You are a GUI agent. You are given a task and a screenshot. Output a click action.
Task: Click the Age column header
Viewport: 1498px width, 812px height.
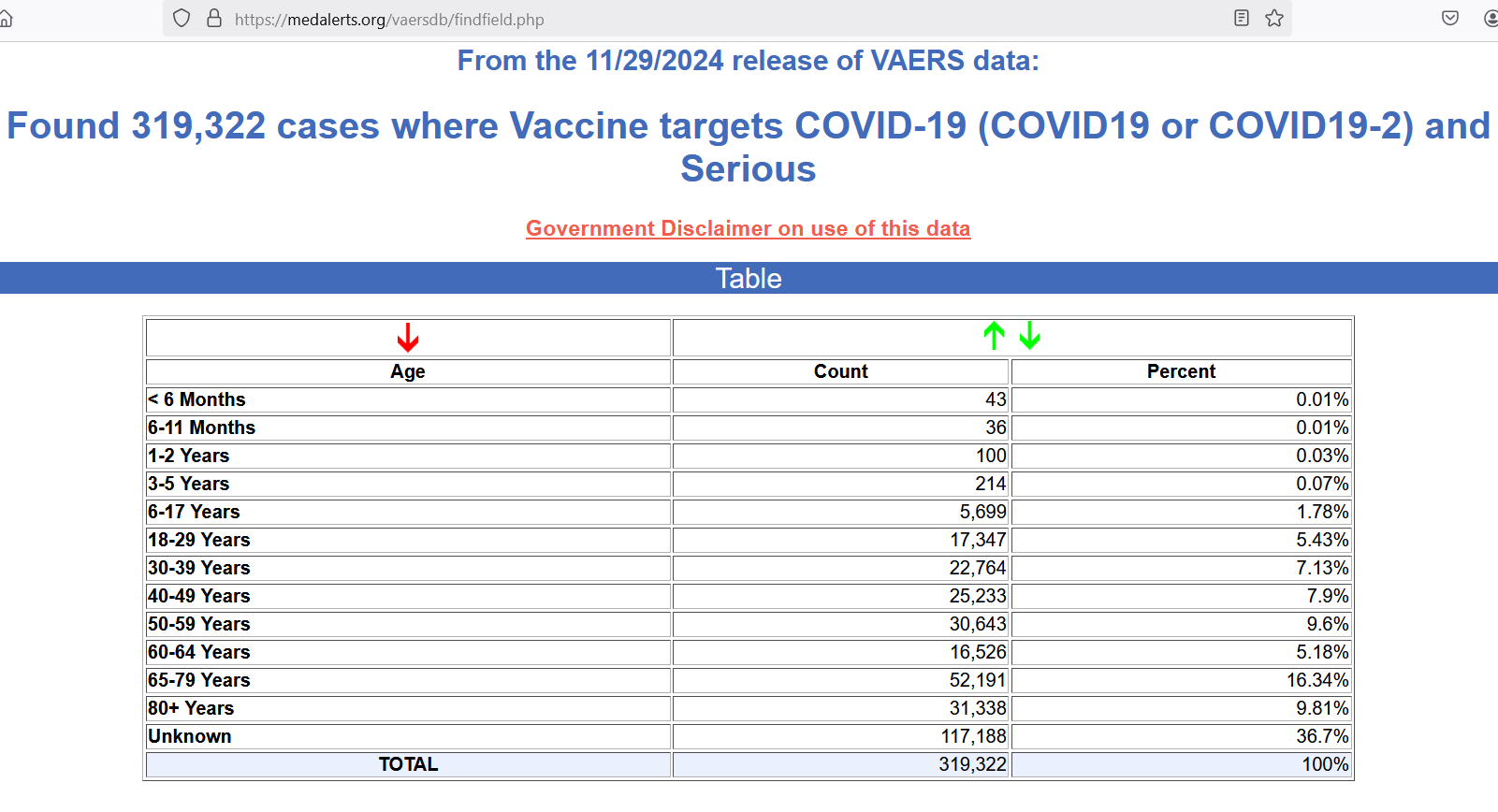(x=408, y=371)
